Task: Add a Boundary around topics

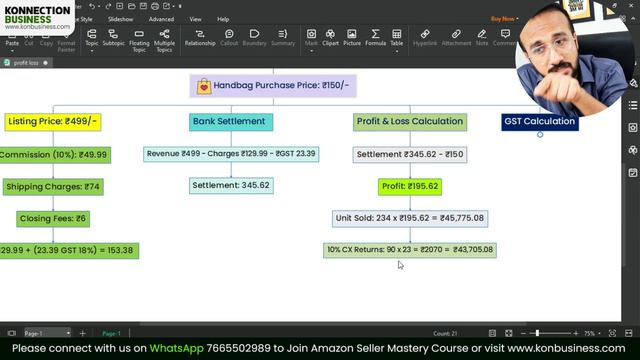Action: tap(254, 38)
